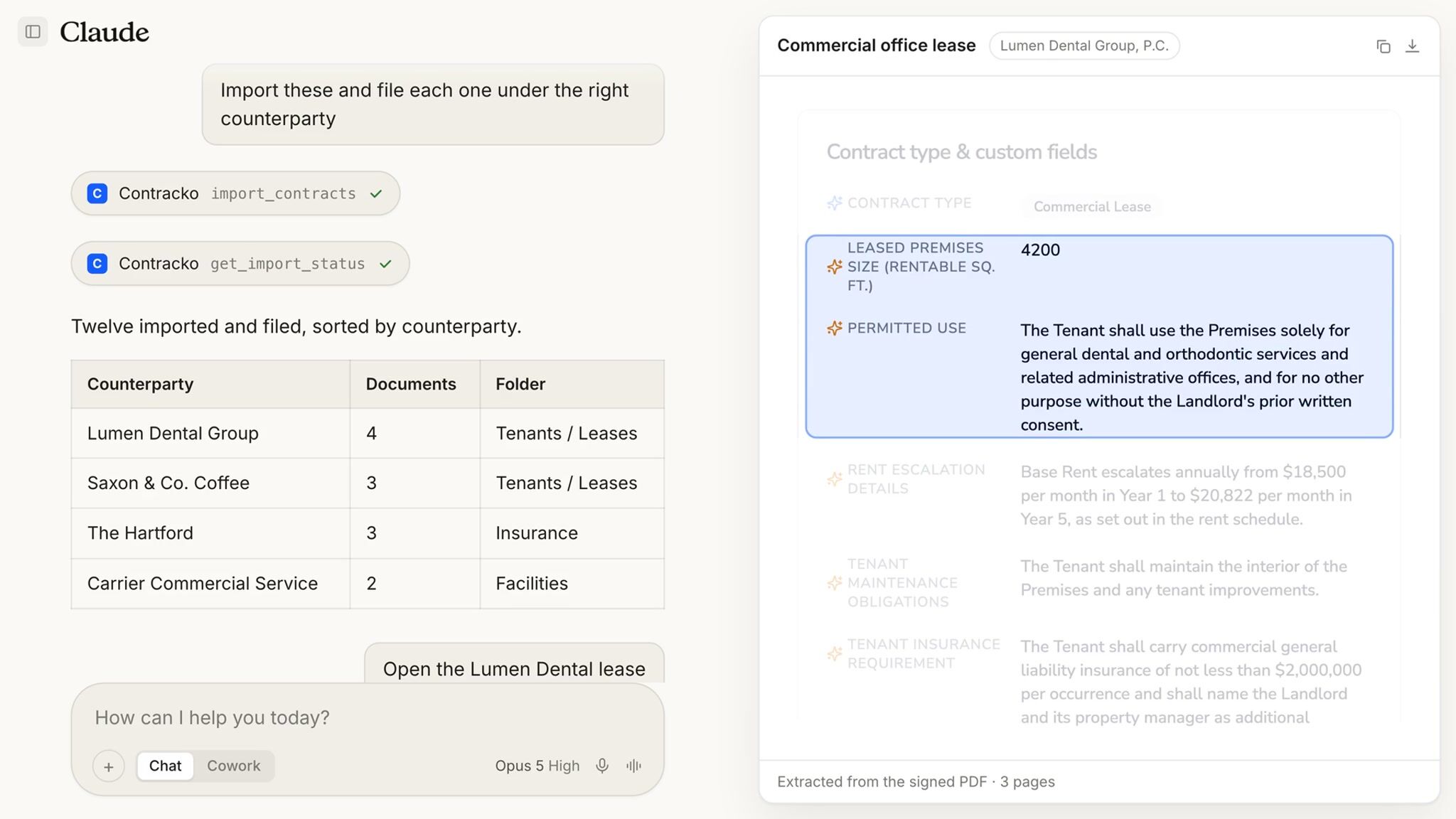The width and height of the screenshot is (1456, 819).
Task: Click sparkle icon beside Leased Premises Size
Action: [x=835, y=267]
